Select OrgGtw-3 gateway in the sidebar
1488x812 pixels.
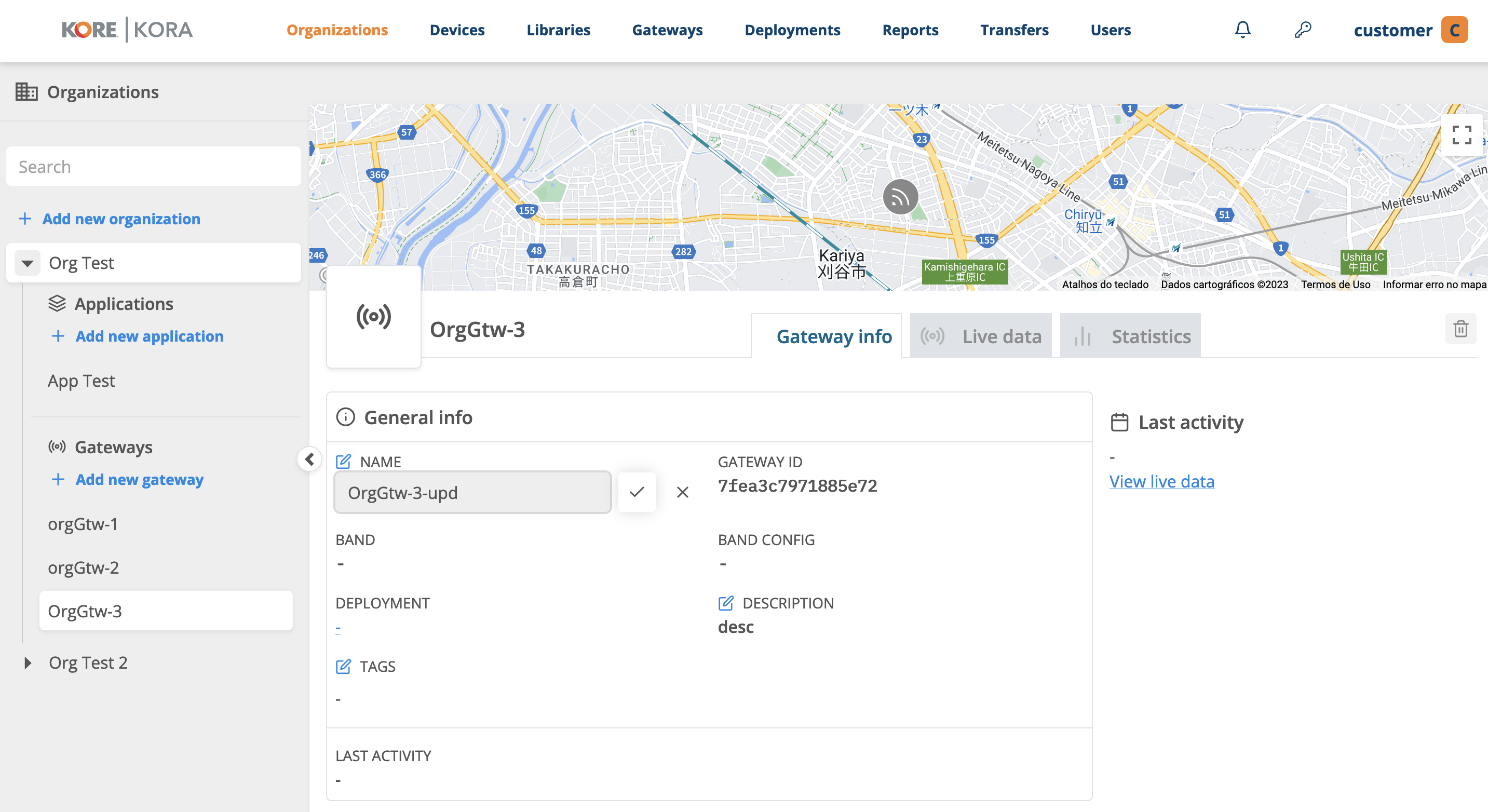point(166,611)
